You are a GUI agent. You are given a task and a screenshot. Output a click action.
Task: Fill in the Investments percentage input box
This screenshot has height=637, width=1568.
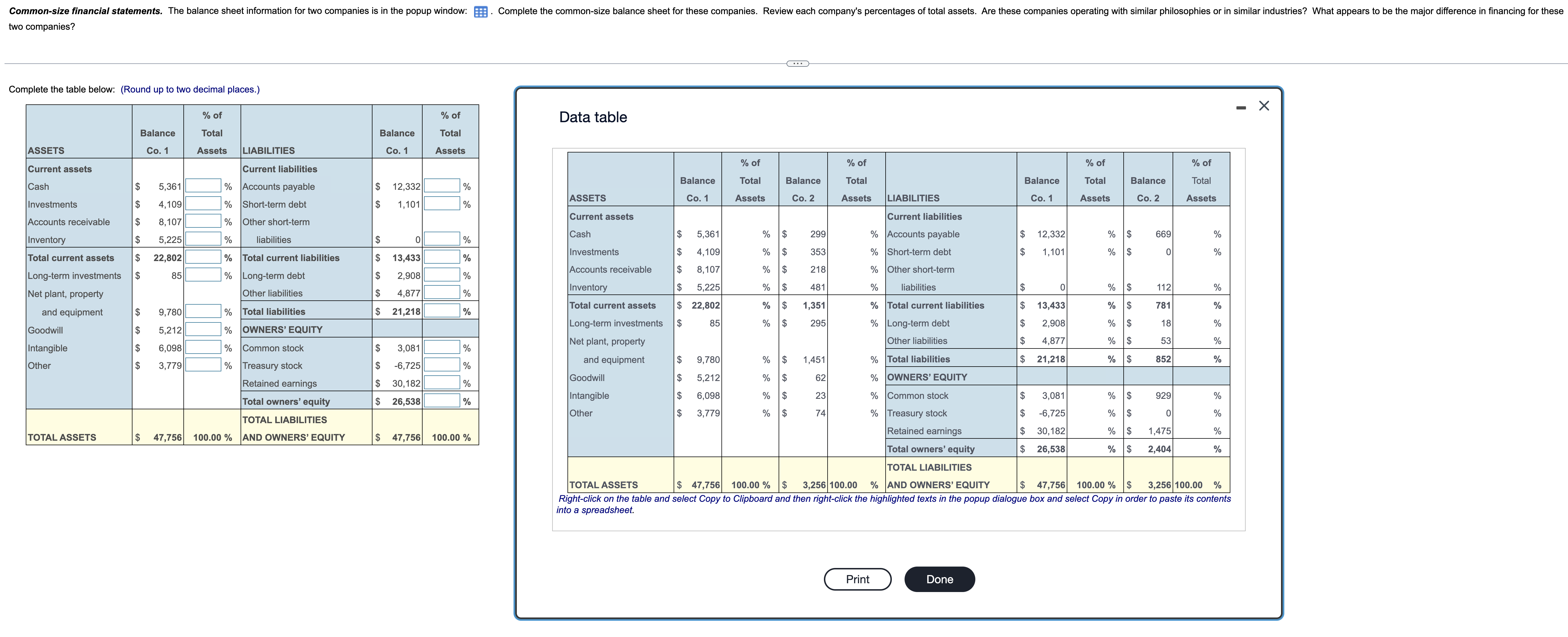point(203,205)
